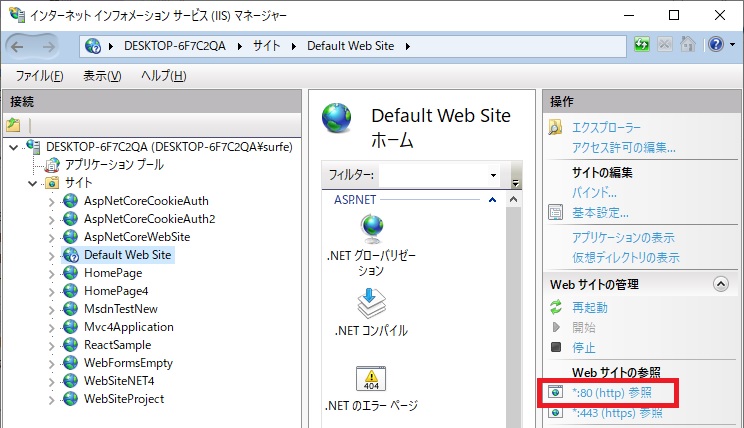
Task: Click アクセス許可の編集... link
Action: coord(623,148)
